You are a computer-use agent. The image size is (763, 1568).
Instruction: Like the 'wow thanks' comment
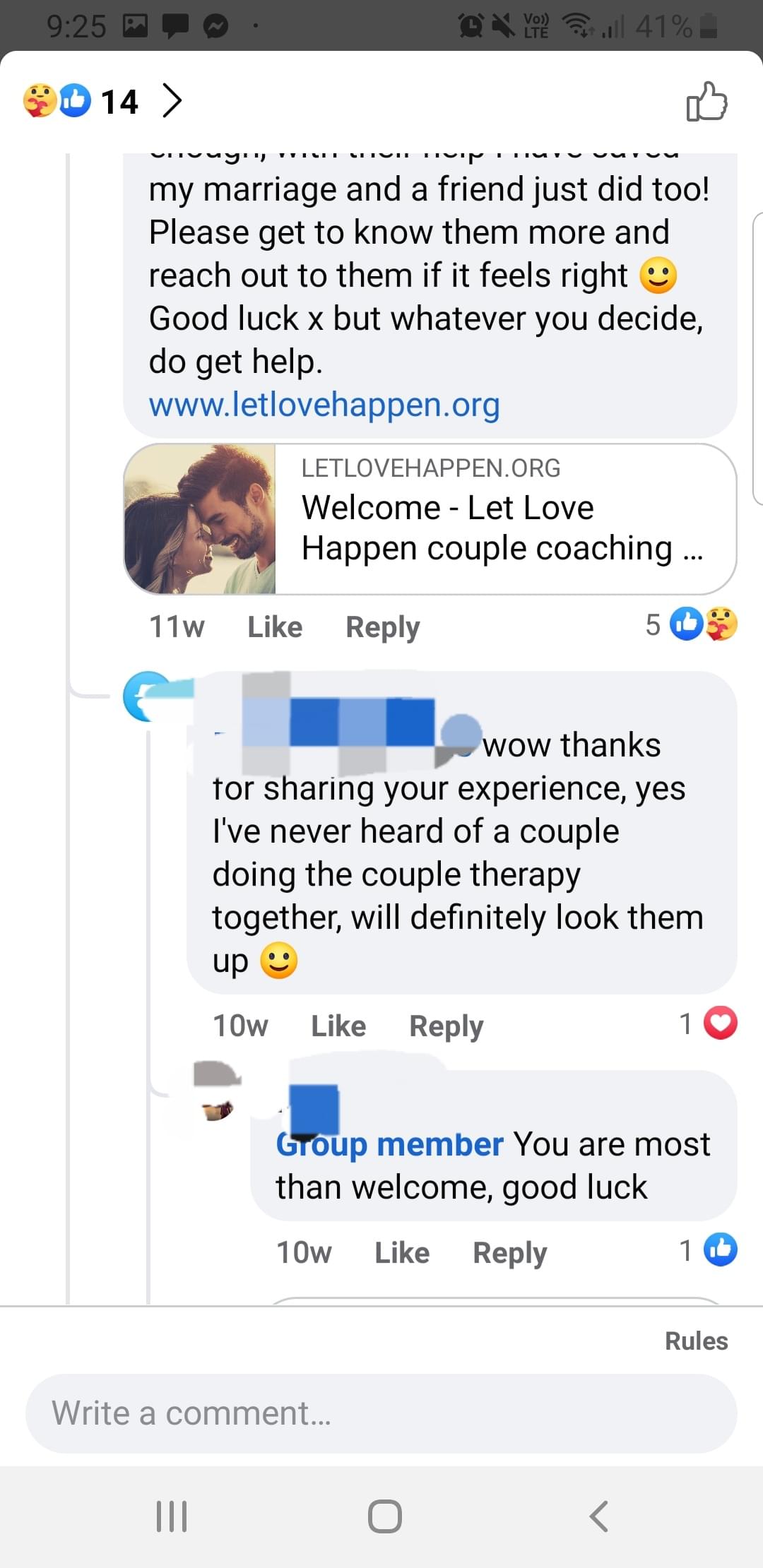338,1026
